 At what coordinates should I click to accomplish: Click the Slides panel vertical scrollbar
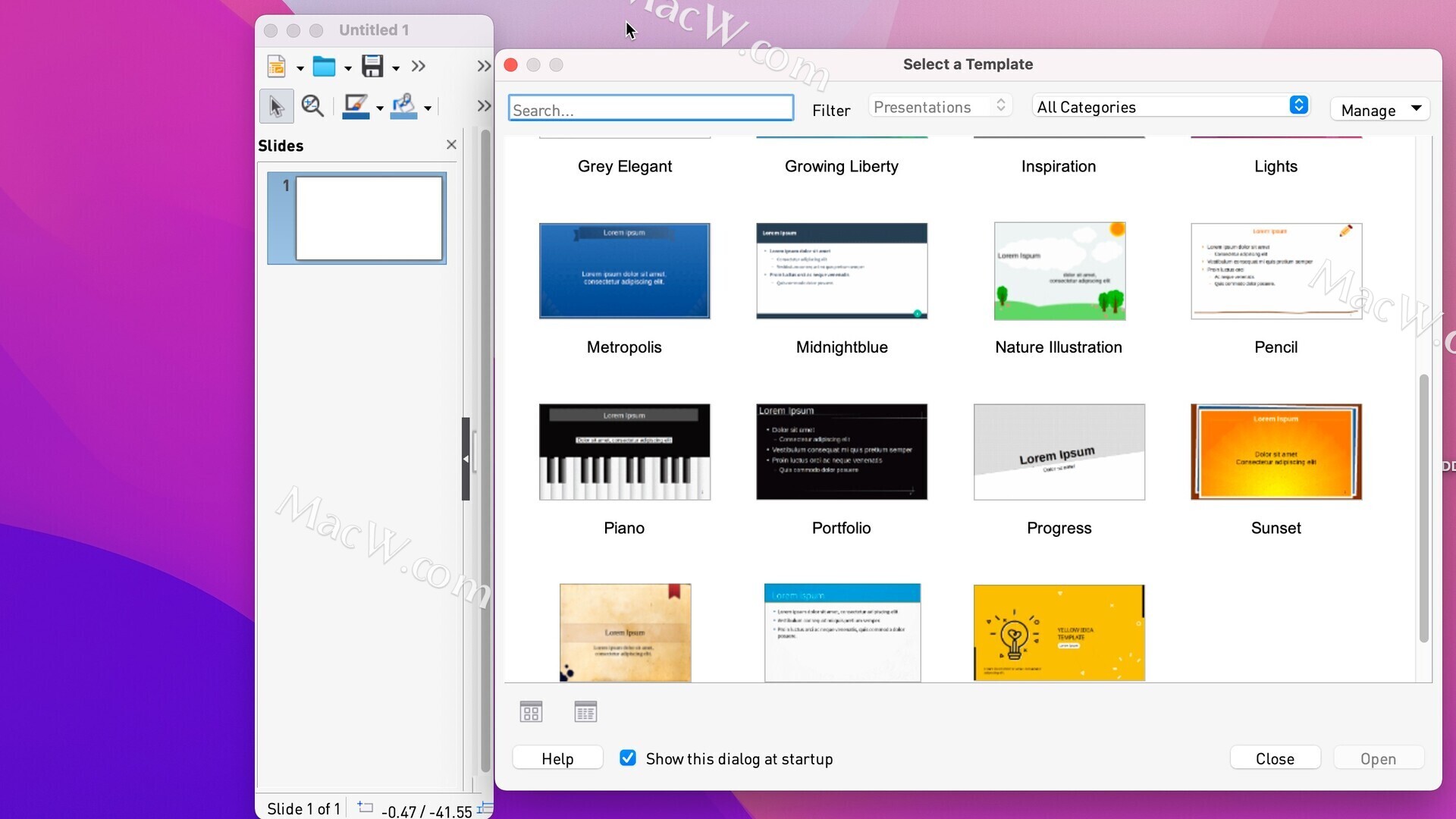[x=485, y=451]
